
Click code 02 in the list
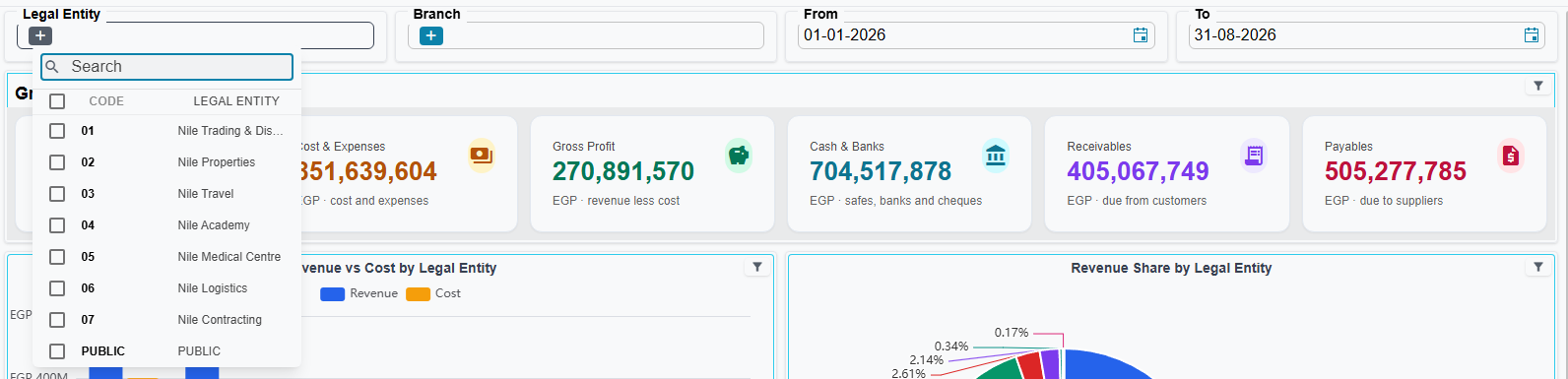click(88, 162)
